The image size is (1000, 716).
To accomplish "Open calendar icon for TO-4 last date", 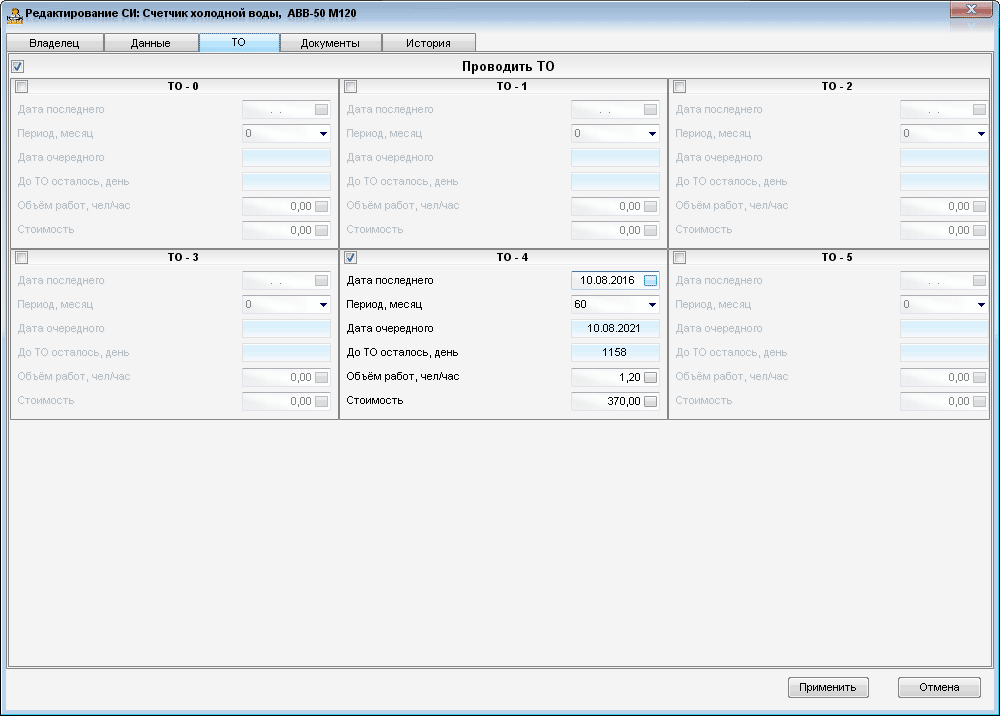I will (x=651, y=281).
